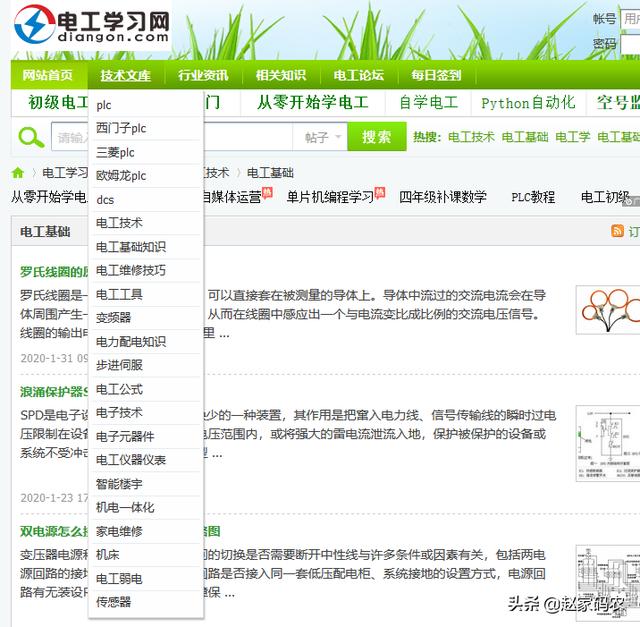
Task: Click the orange RSS subscribe icon
Action: click(617, 231)
